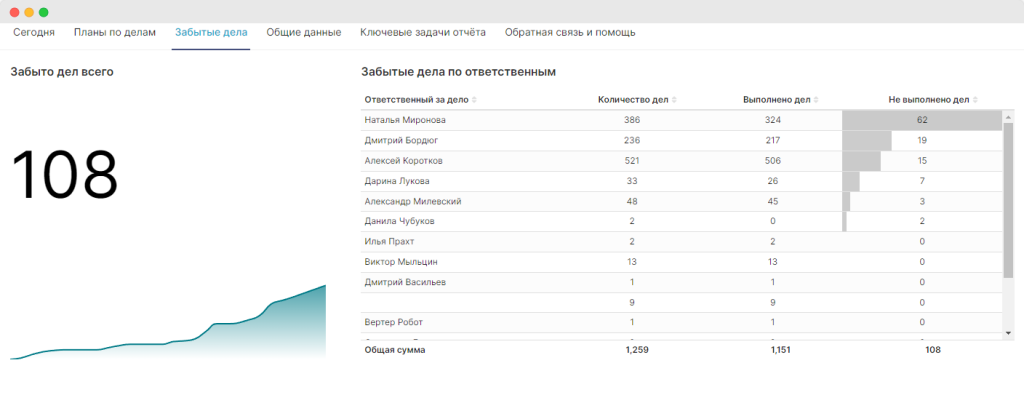Sort by Ответственный за дело column icon

(474, 100)
